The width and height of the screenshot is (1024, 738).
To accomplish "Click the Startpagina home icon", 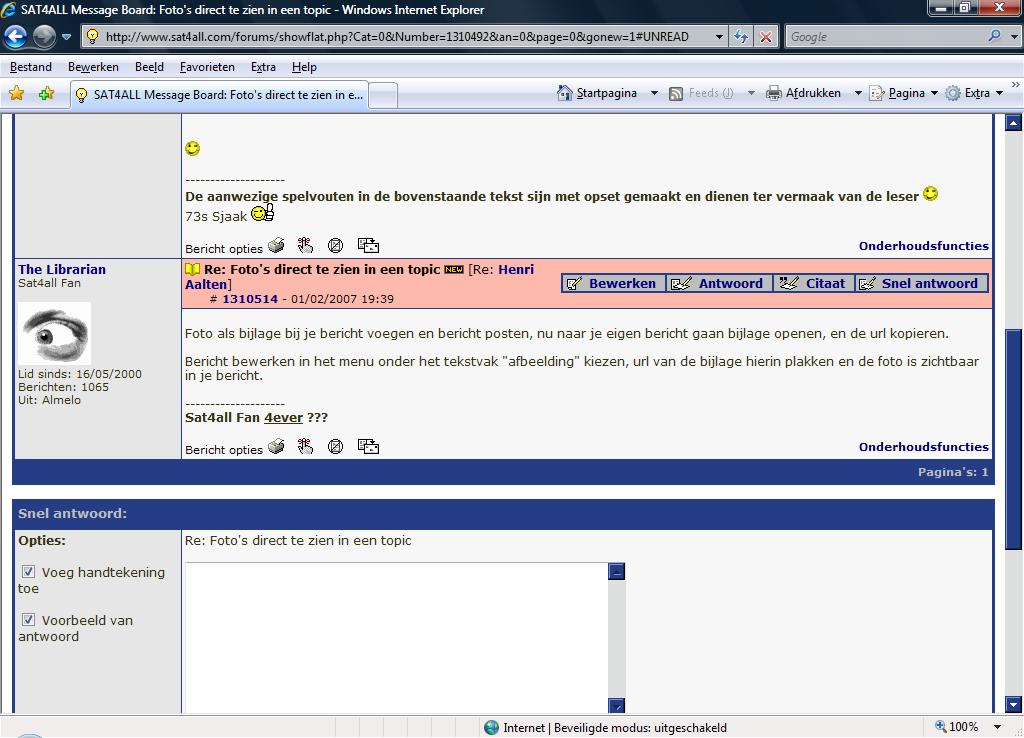I will coord(564,93).
